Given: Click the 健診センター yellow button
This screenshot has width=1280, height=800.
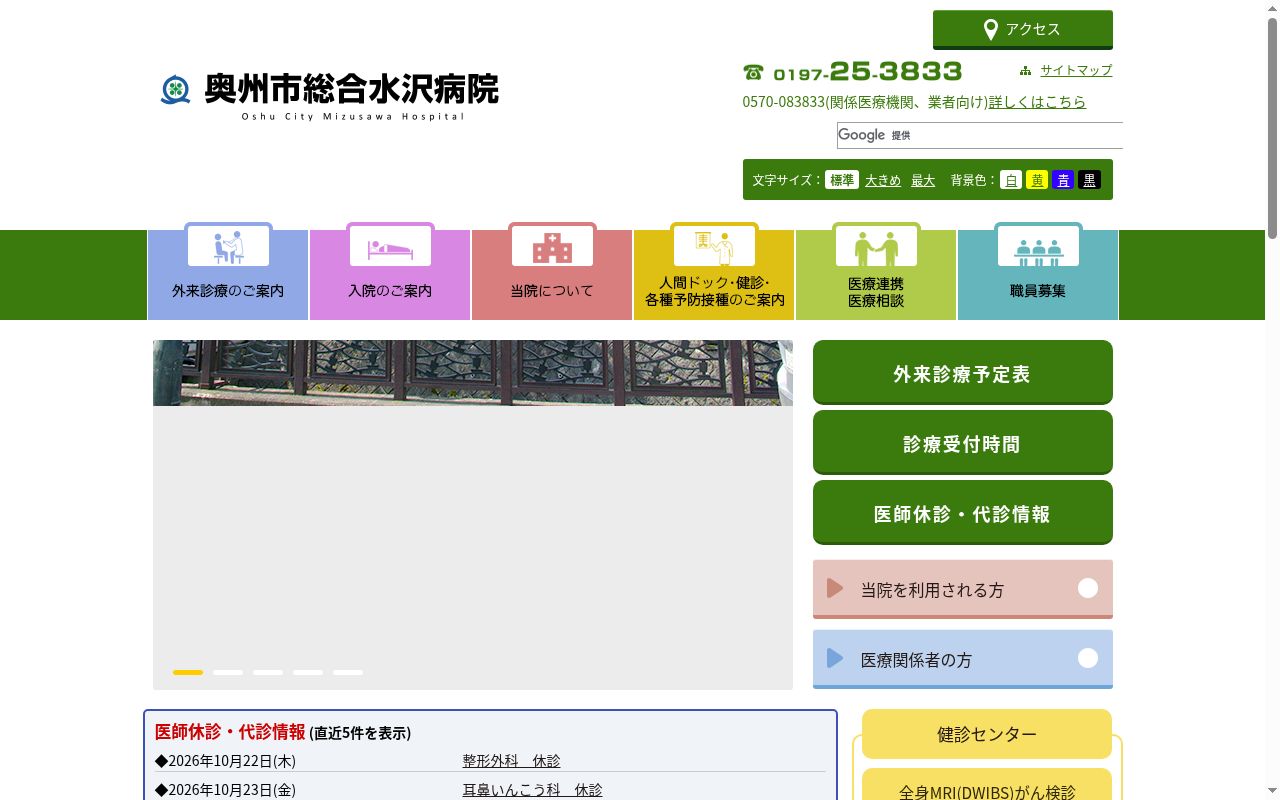Looking at the screenshot, I should coord(987,734).
